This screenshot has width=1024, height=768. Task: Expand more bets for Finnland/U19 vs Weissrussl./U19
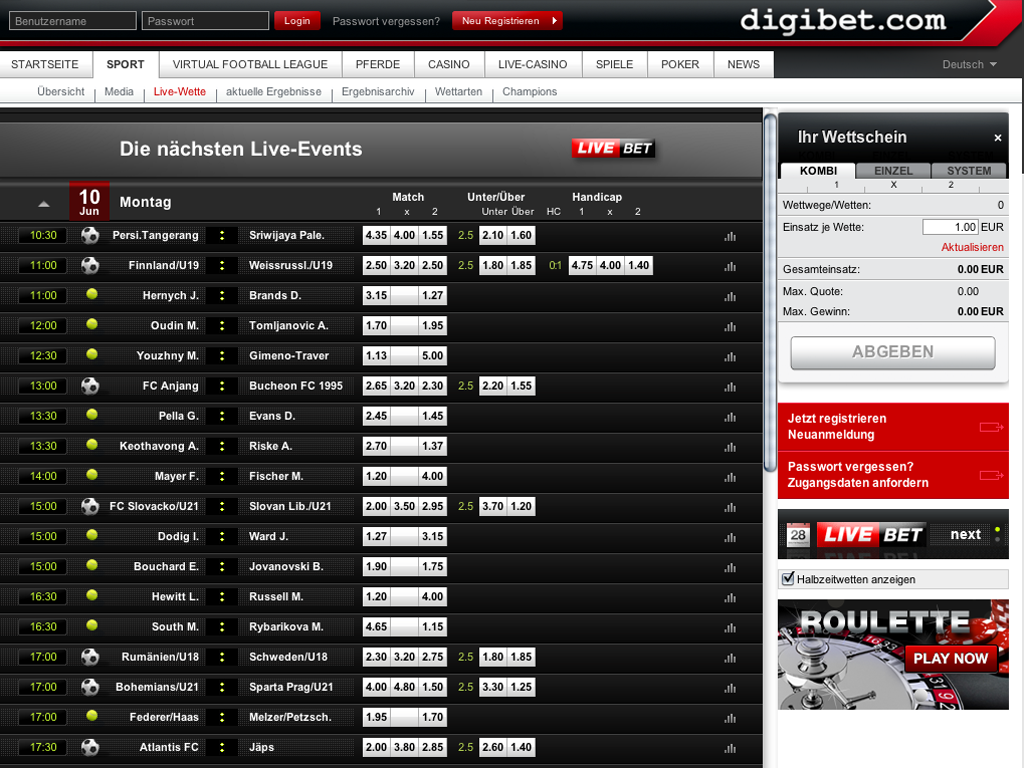[x=222, y=265]
